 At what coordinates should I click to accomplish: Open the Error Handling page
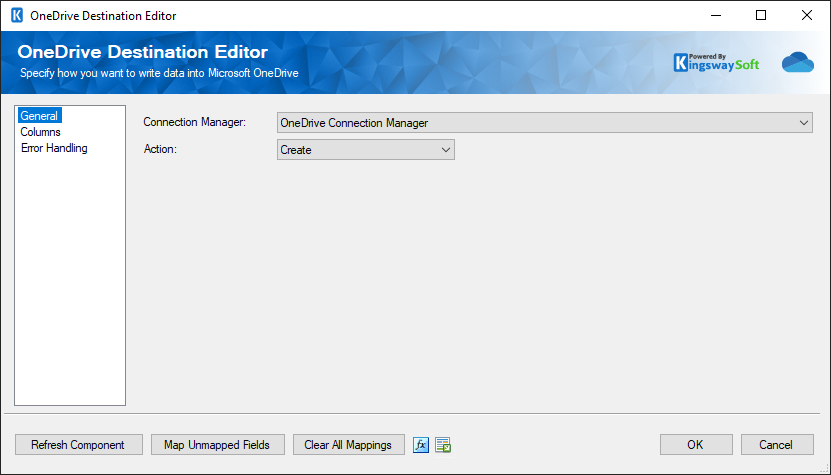pyautogui.click(x=54, y=148)
